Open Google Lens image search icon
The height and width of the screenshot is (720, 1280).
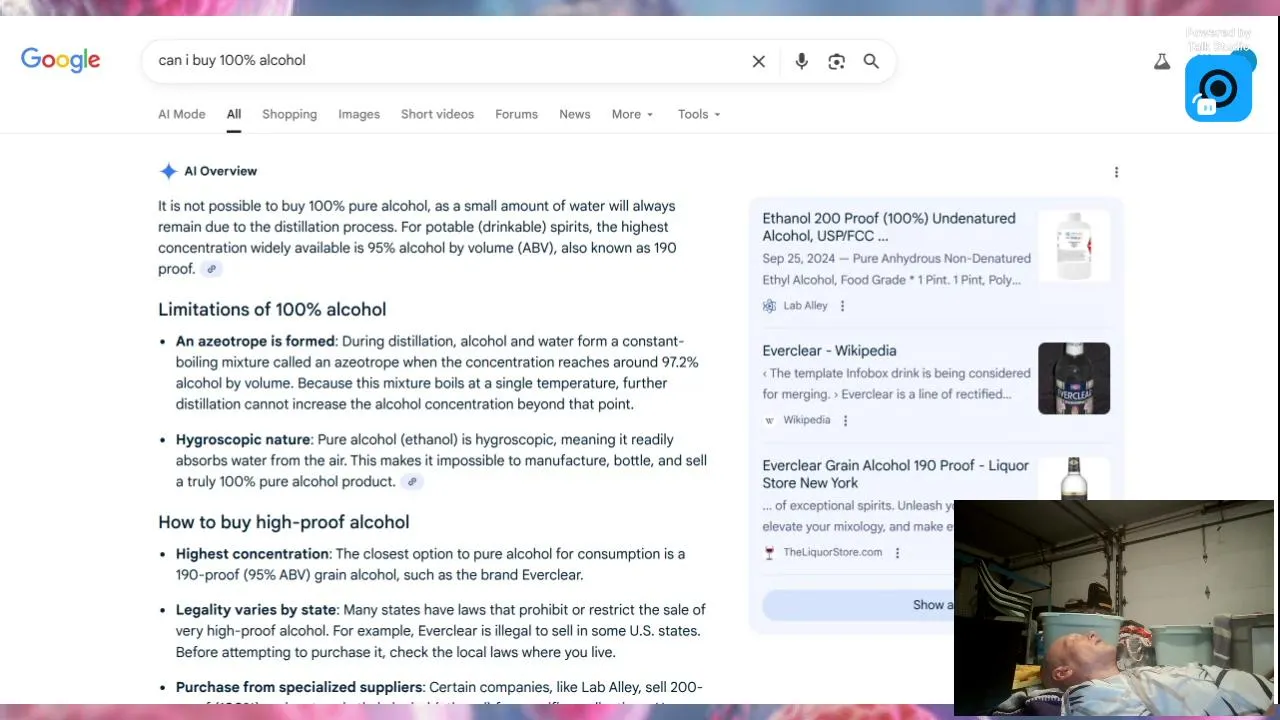point(837,61)
